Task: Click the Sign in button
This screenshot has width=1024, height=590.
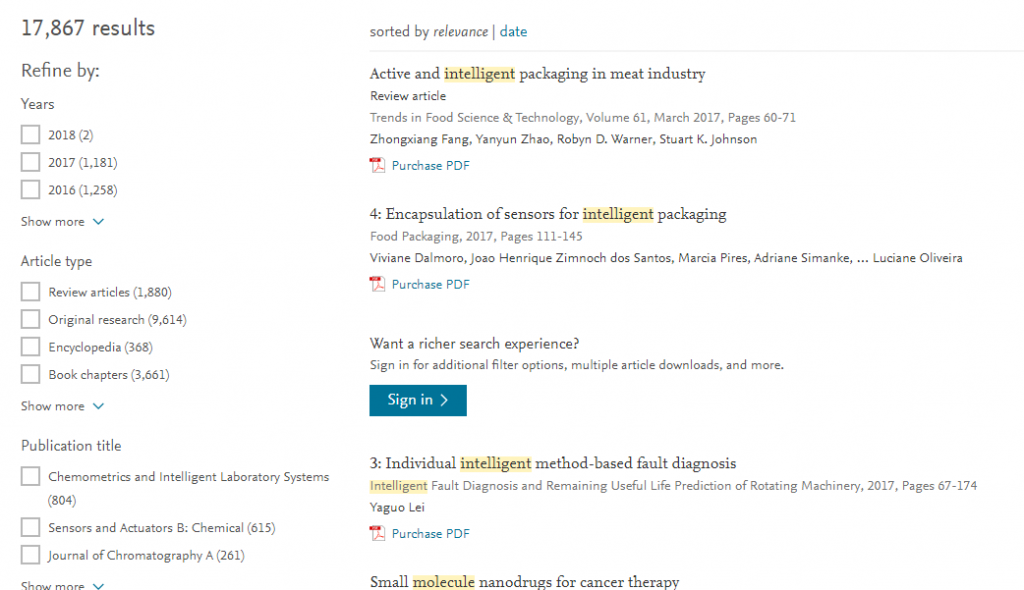Action: click(418, 400)
